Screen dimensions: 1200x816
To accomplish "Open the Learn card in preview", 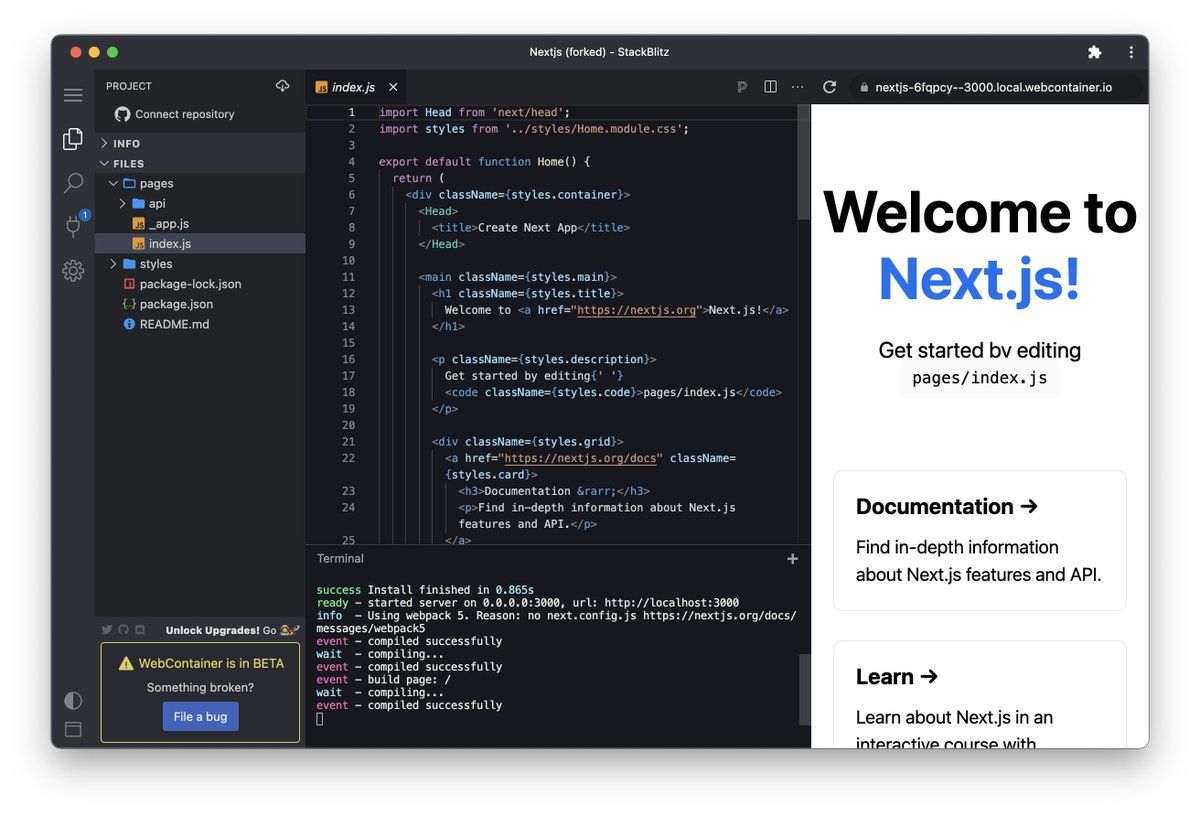I will point(980,694).
